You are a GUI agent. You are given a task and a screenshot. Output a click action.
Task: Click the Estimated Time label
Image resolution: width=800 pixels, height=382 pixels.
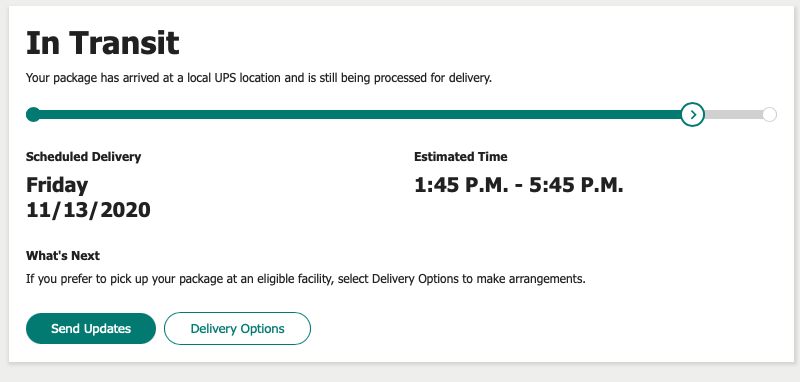click(461, 157)
